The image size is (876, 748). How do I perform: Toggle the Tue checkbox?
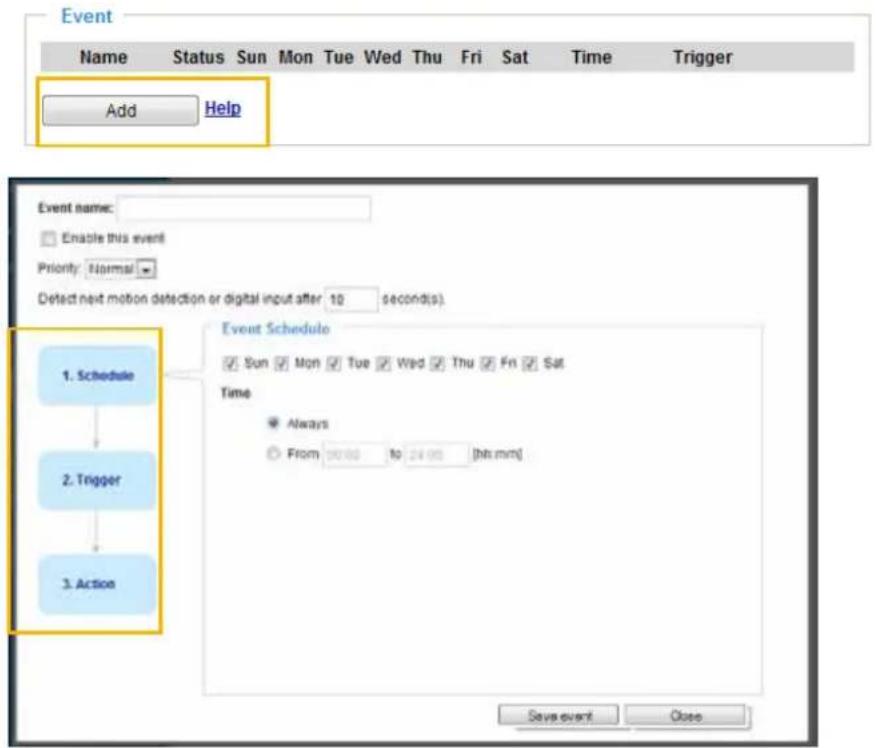tap(334, 364)
